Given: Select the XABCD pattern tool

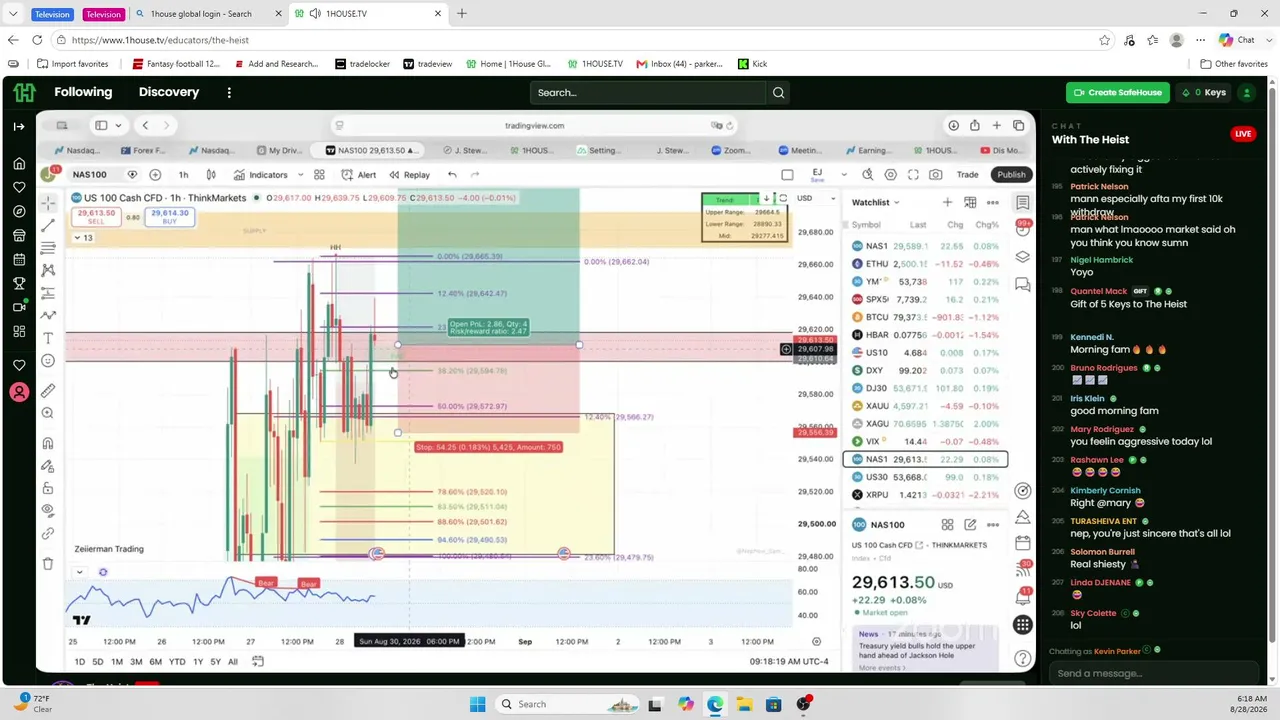Looking at the screenshot, I should 48,270.
